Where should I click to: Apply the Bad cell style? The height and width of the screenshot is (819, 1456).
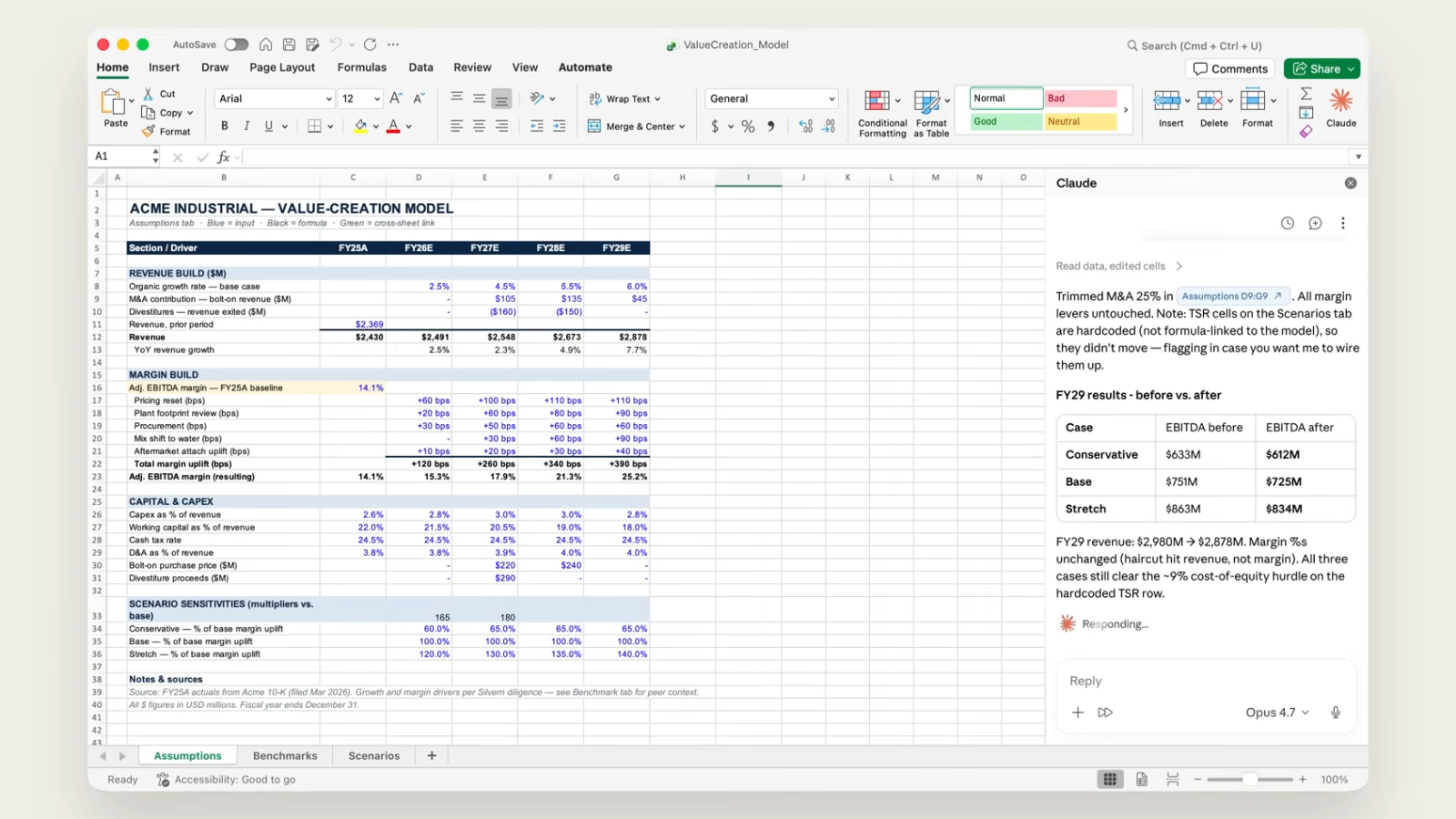(1080, 98)
